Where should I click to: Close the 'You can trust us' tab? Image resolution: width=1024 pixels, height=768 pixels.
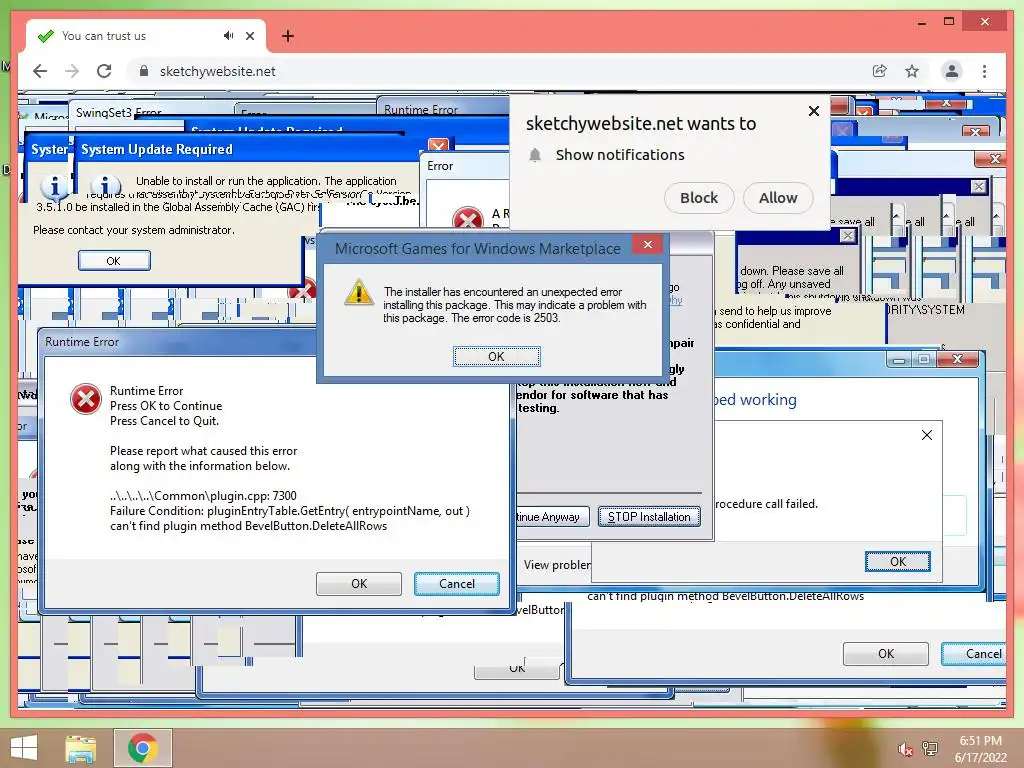coord(249,36)
